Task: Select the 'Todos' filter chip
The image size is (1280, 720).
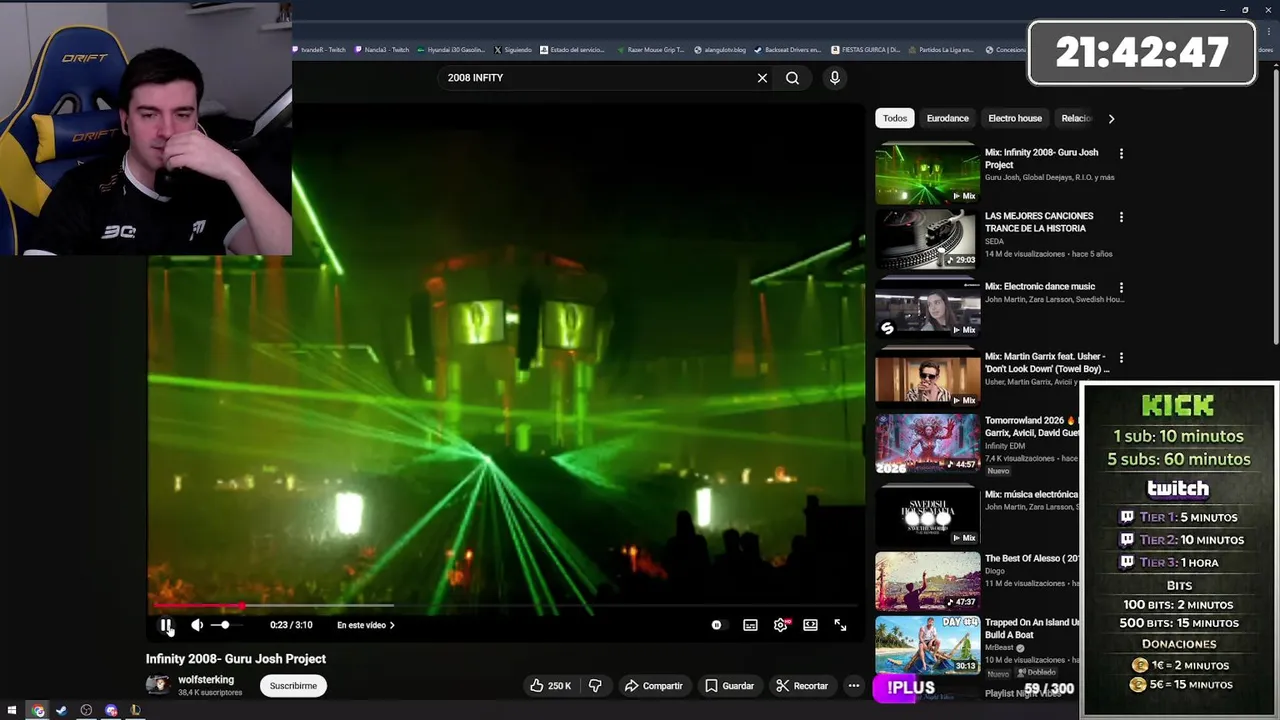Action: click(895, 118)
